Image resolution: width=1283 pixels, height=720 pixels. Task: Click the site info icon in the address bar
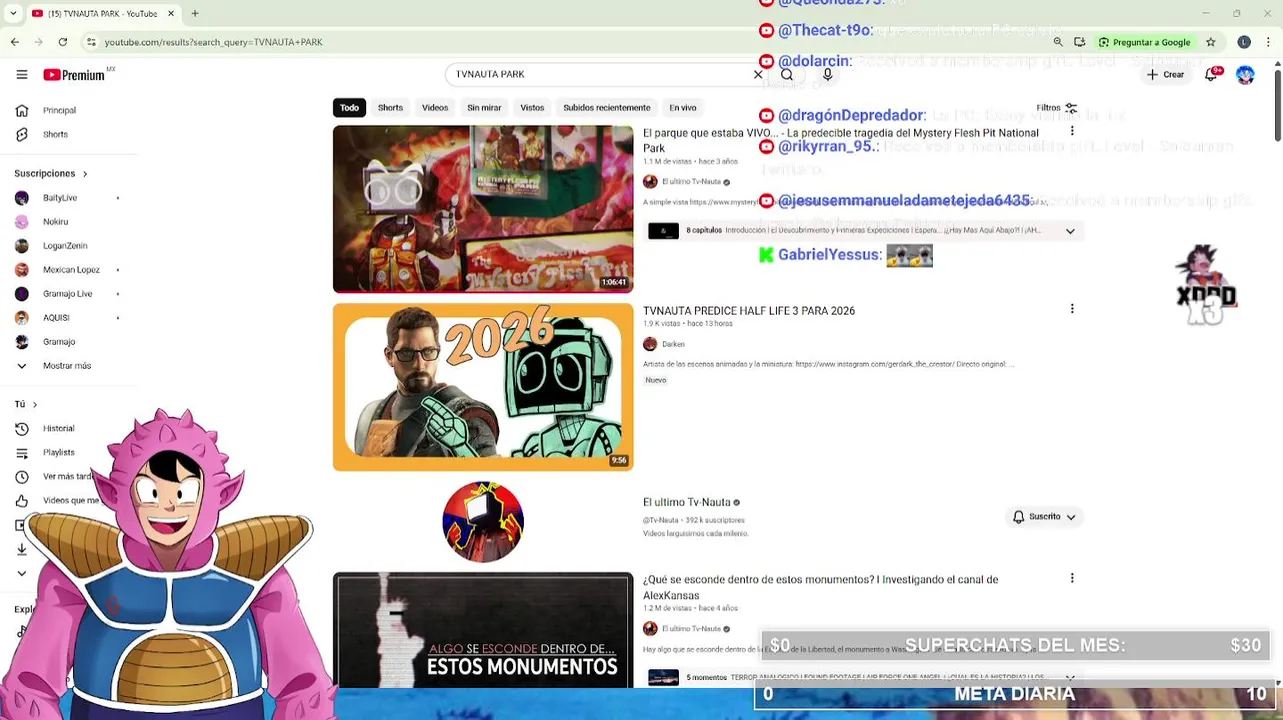point(91,42)
